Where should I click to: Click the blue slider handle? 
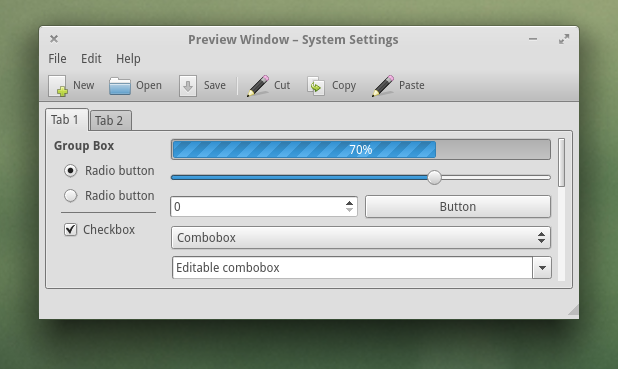click(x=434, y=177)
